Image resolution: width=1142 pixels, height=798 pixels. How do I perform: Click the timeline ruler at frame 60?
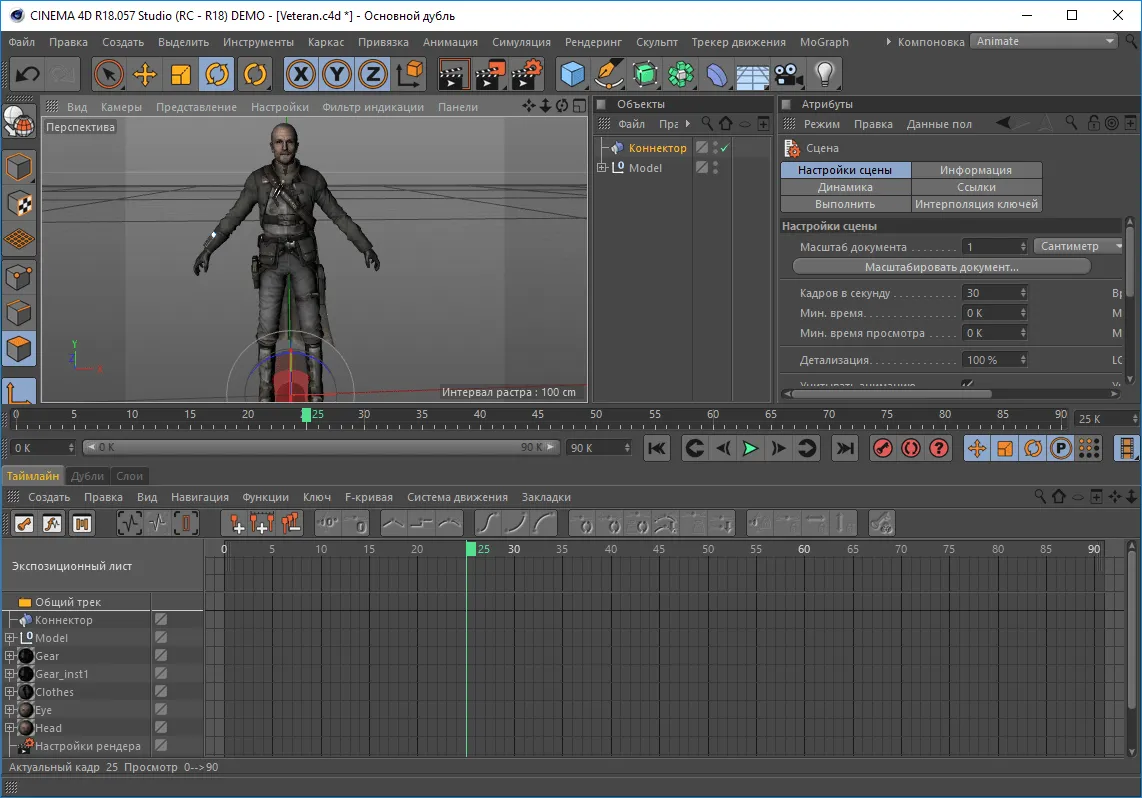tap(804, 549)
